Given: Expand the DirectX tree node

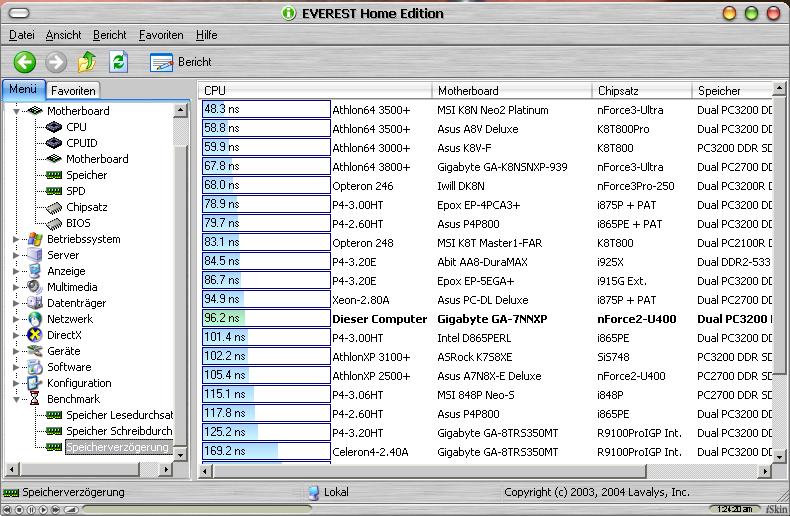Looking at the screenshot, I should click(x=16, y=335).
